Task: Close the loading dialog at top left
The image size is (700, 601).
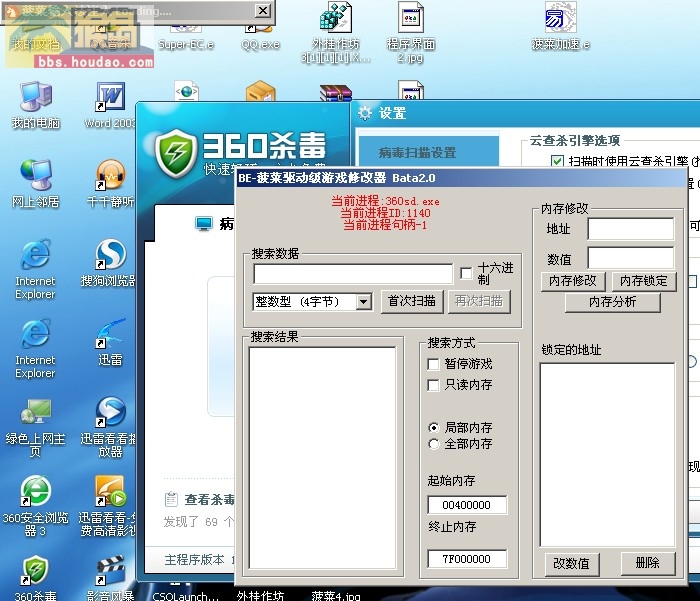Action: pyautogui.click(x=263, y=10)
